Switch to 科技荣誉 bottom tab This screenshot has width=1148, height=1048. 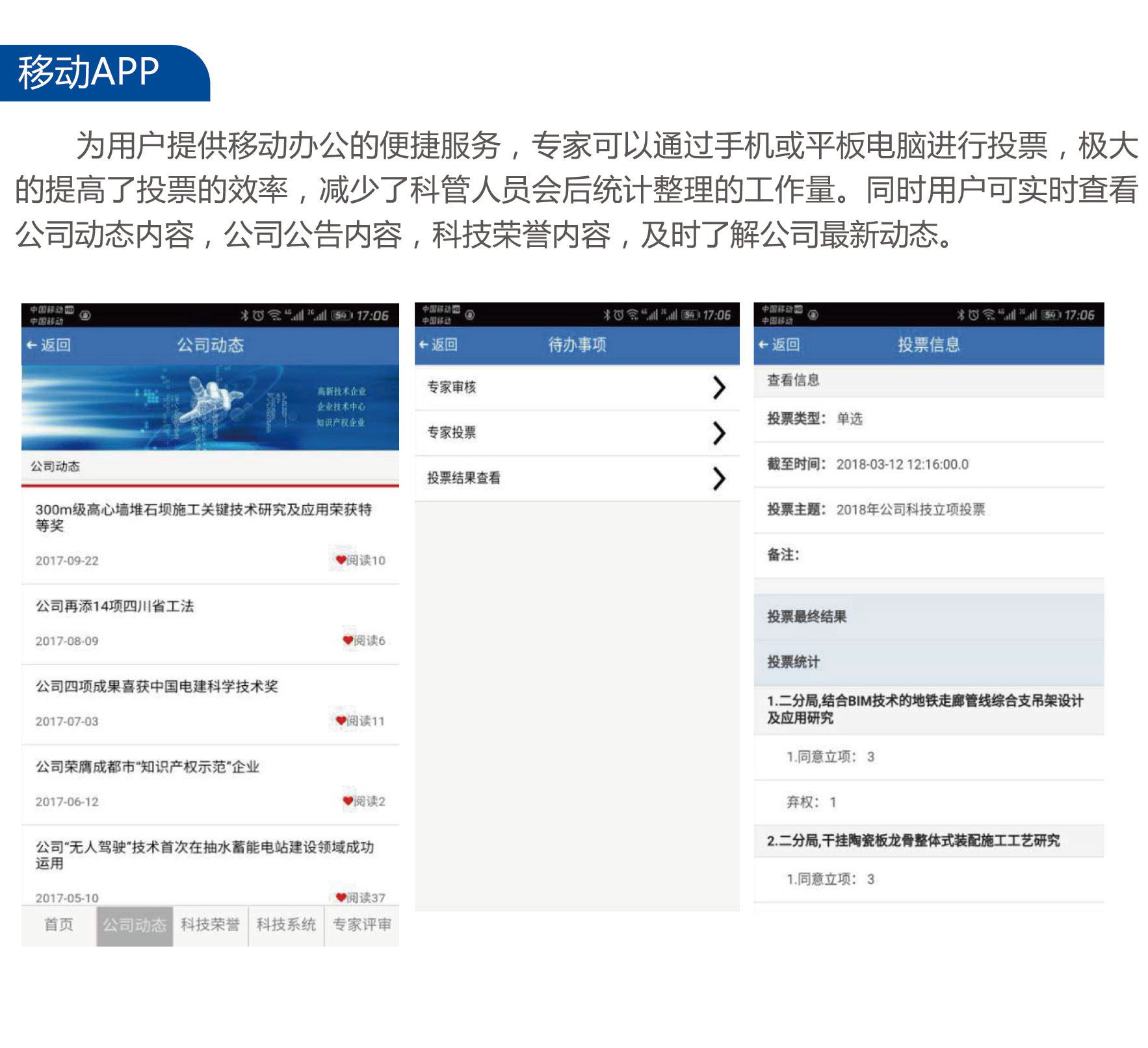(x=210, y=924)
